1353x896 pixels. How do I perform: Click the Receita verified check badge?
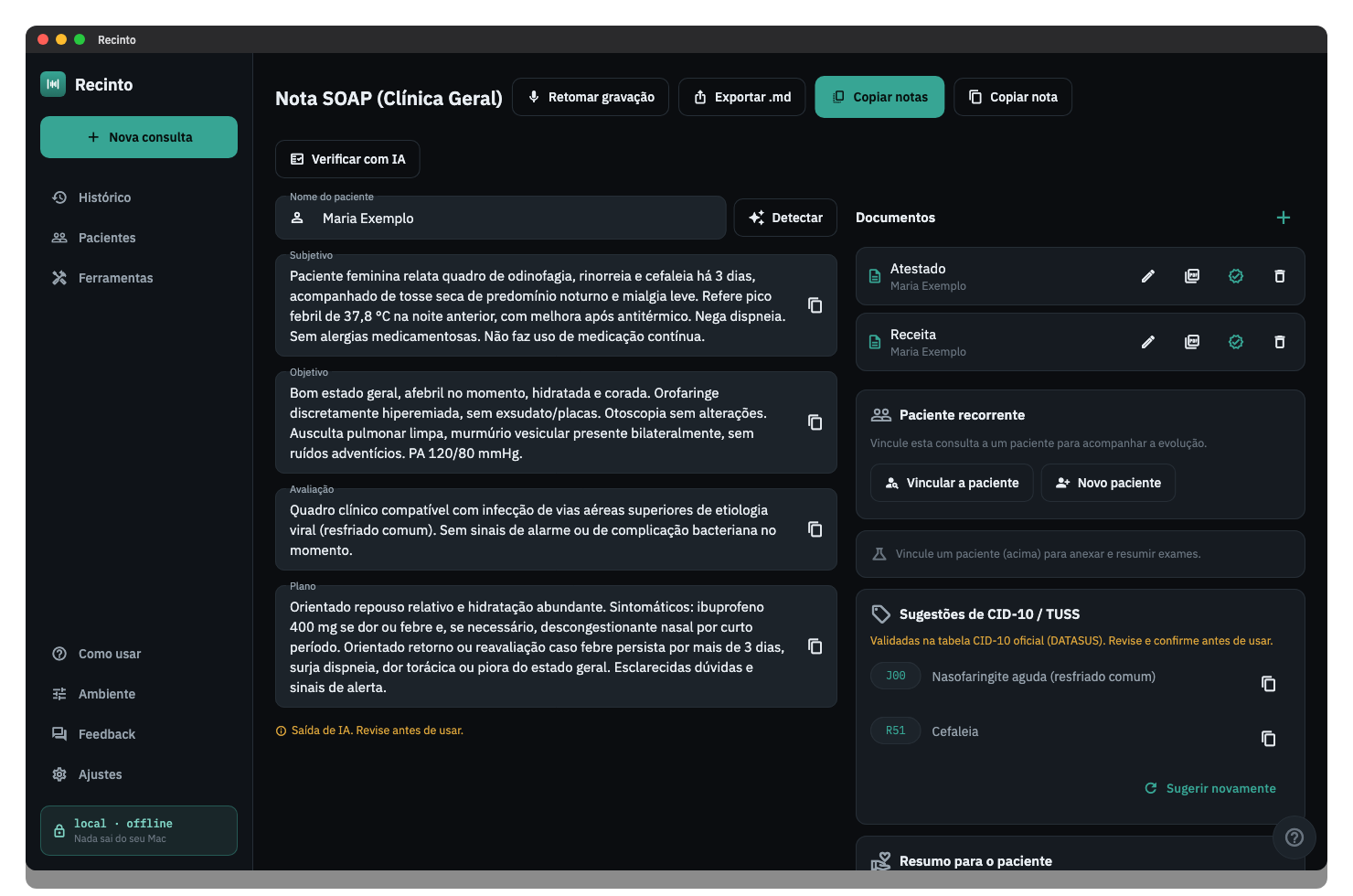pos(1236,342)
